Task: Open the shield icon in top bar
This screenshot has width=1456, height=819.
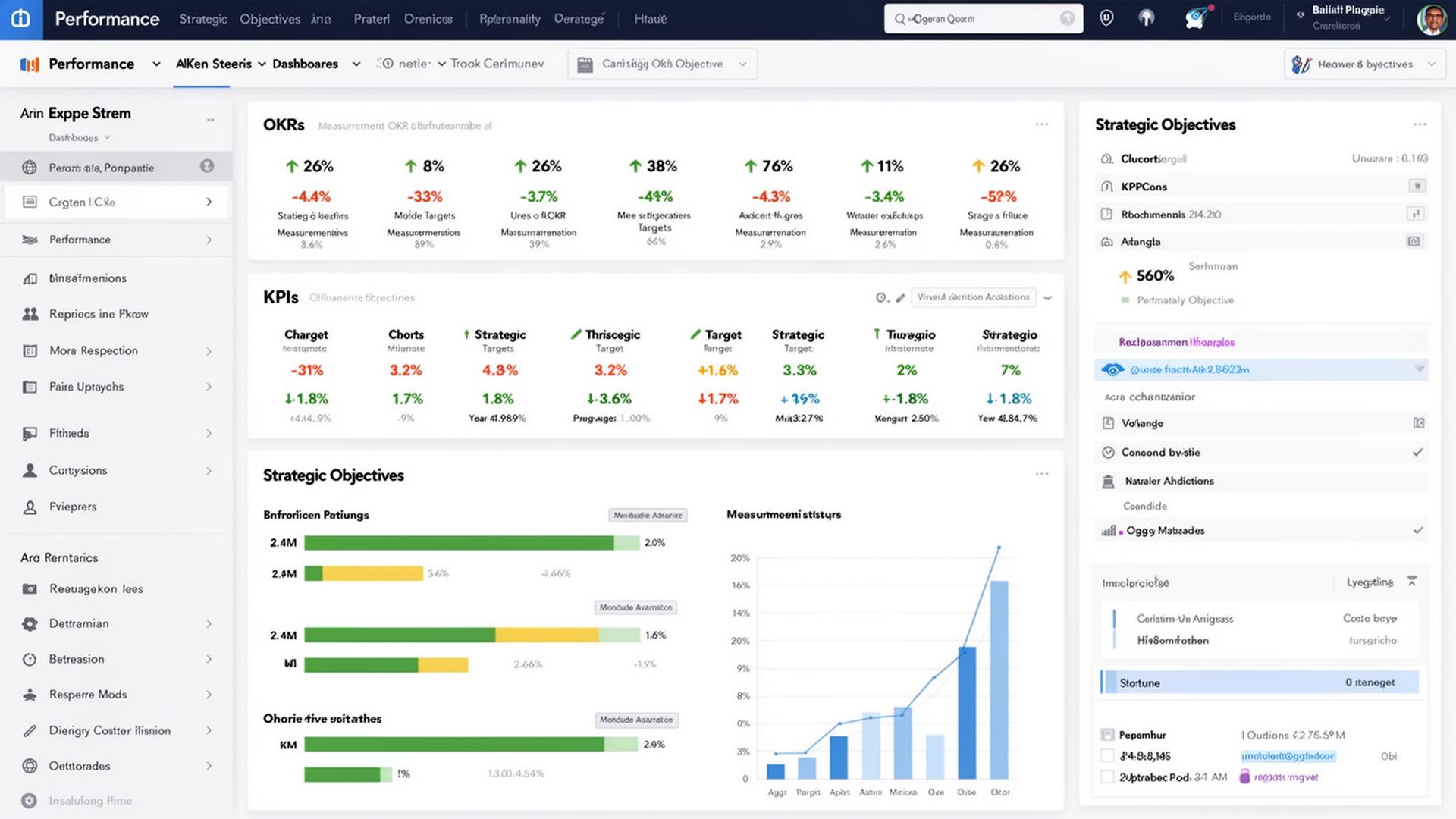Action: click(x=1106, y=18)
